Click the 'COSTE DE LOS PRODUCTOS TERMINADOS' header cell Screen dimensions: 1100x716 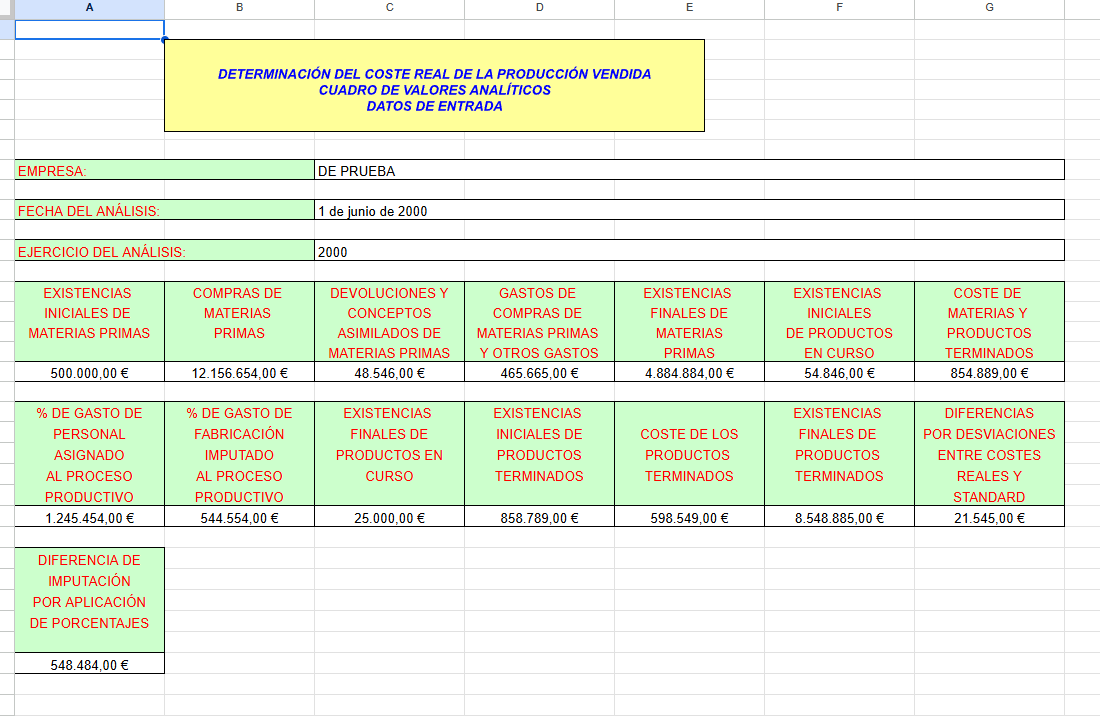point(689,454)
